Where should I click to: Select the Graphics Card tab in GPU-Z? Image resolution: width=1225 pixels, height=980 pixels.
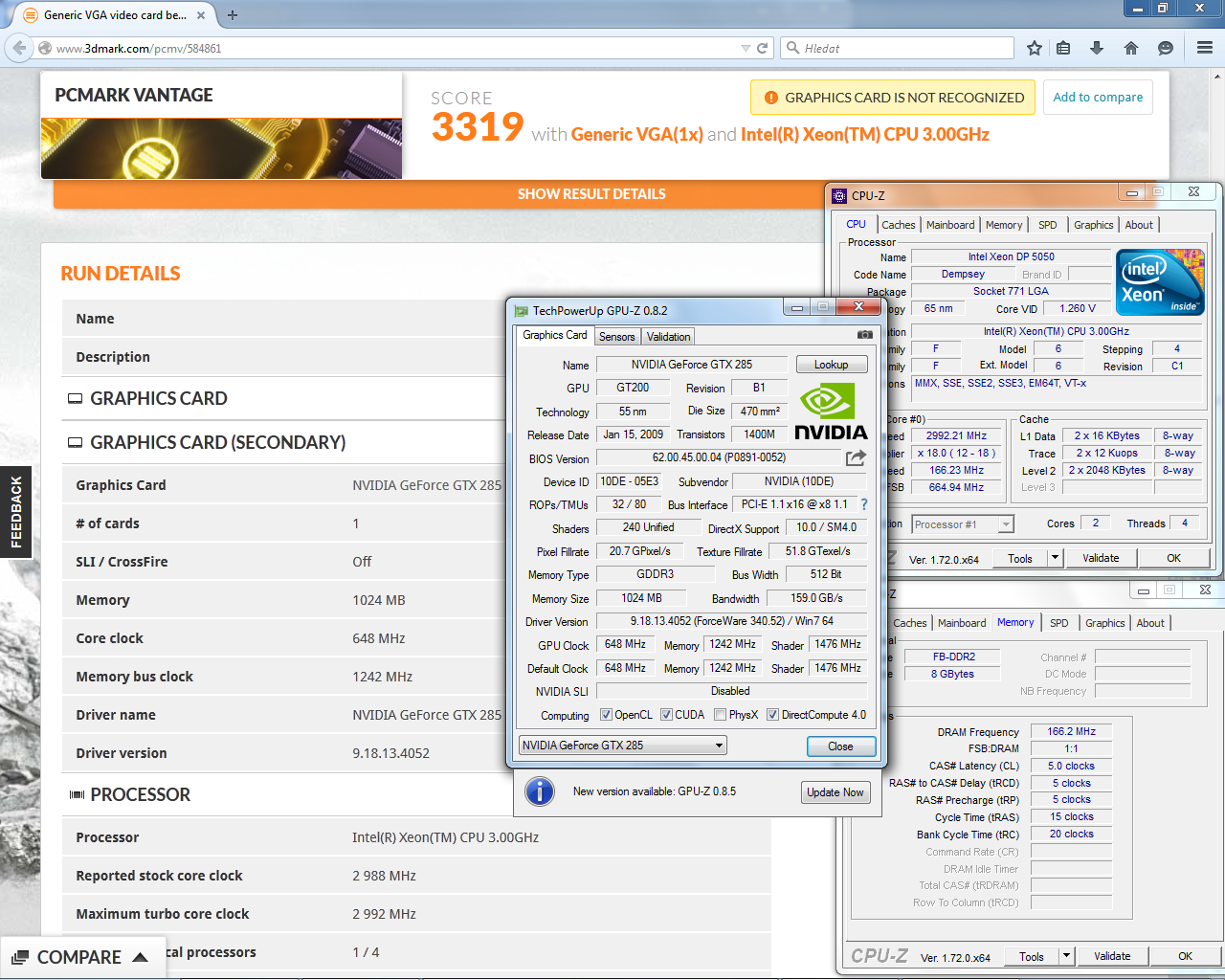point(555,335)
